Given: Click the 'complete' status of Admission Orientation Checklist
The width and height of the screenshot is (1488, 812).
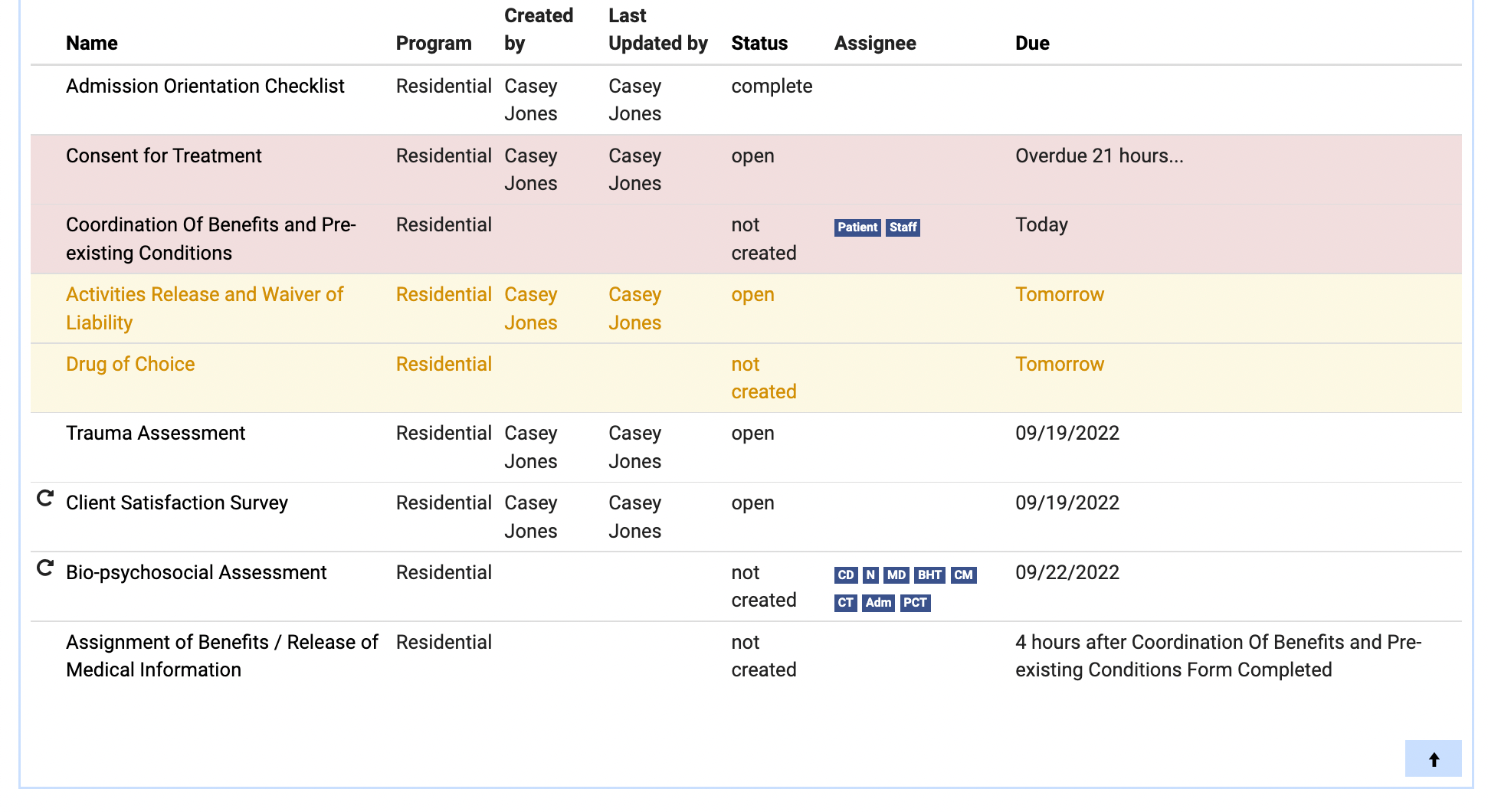Looking at the screenshot, I should click(772, 86).
